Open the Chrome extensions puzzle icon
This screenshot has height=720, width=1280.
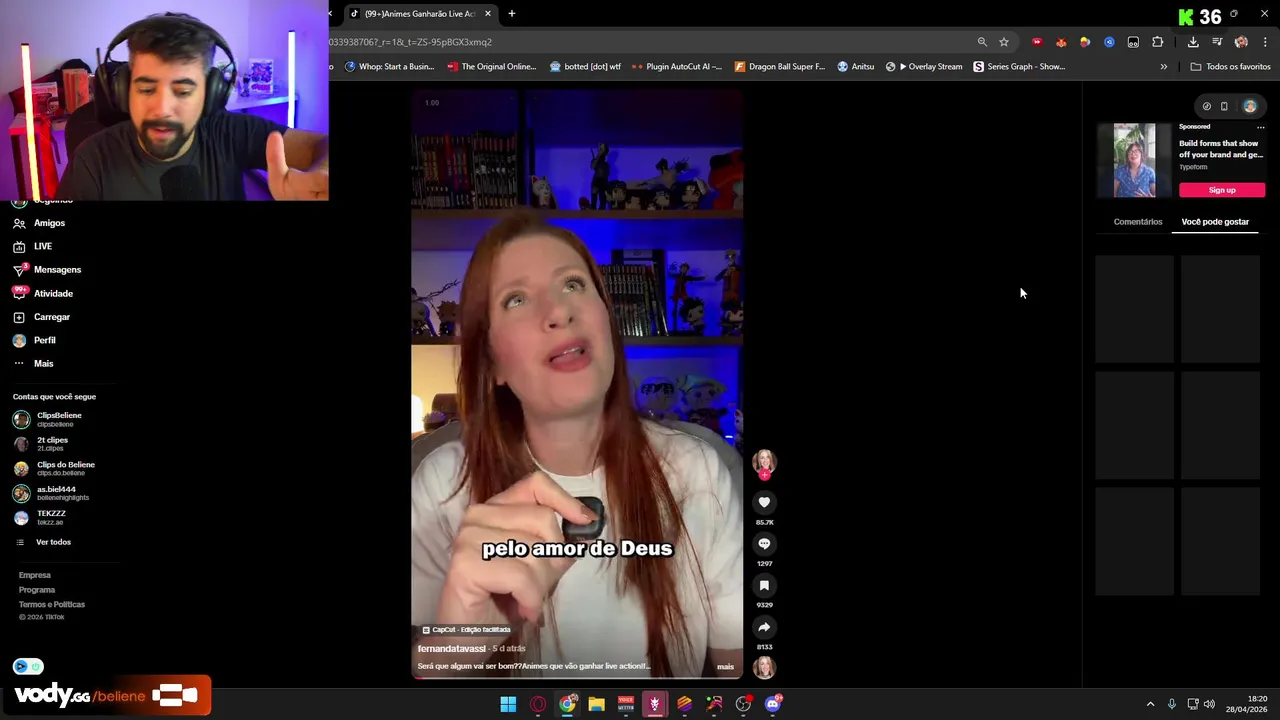pyautogui.click(x=1158, y=42)
